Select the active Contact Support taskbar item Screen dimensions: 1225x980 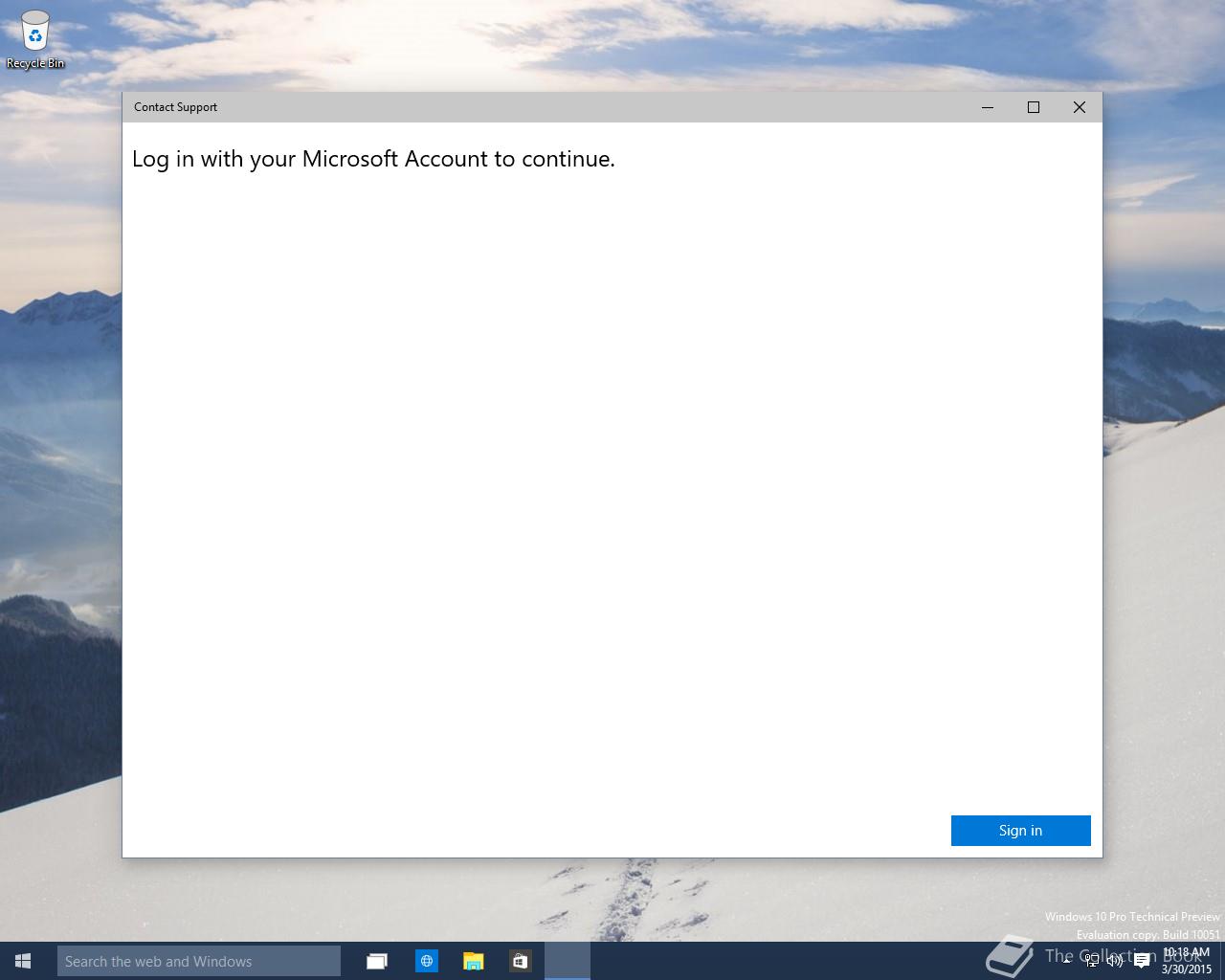click(x=568, y=961)
